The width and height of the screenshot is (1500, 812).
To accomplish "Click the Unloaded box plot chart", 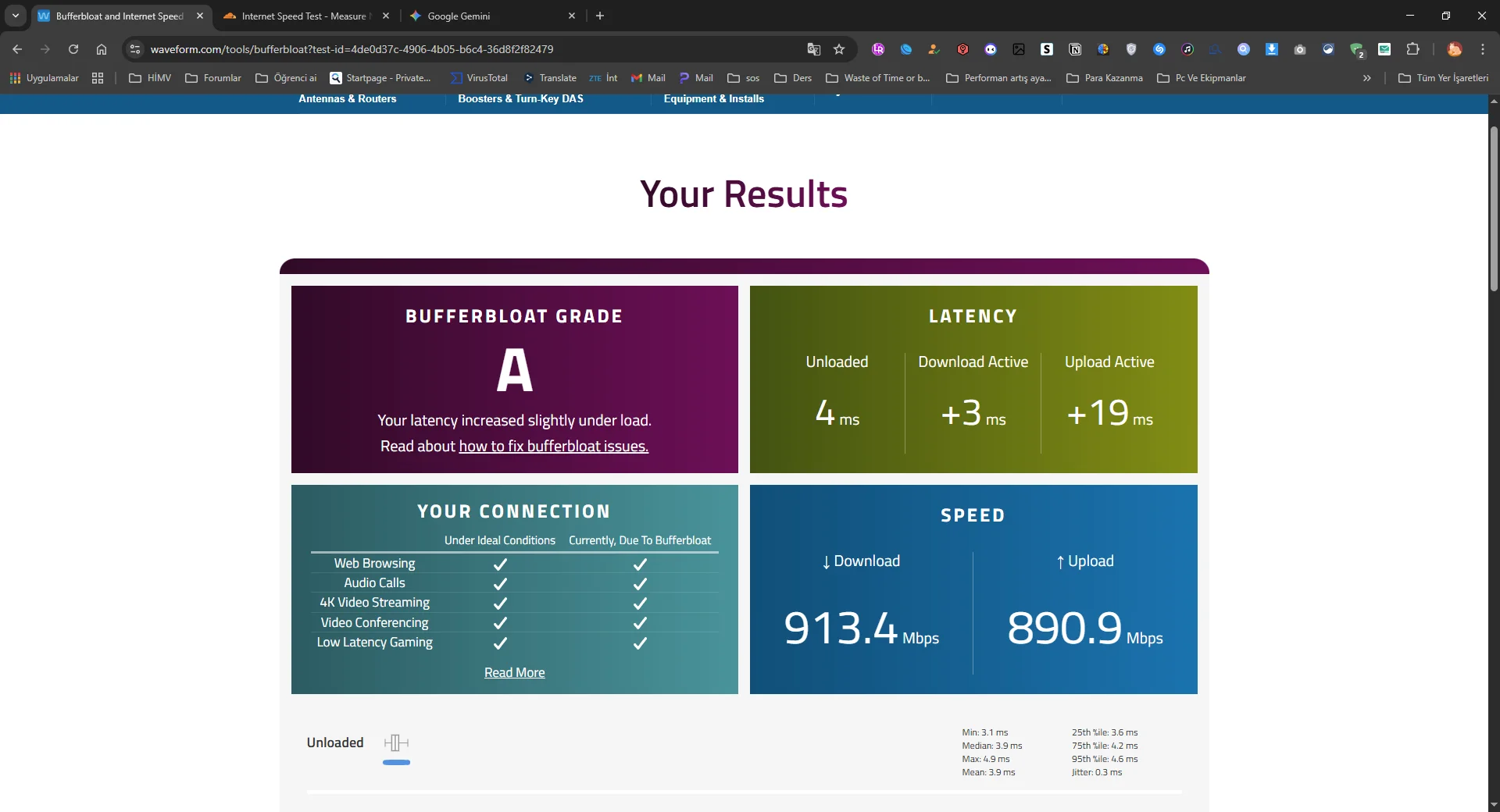I will tap(397, 743).
